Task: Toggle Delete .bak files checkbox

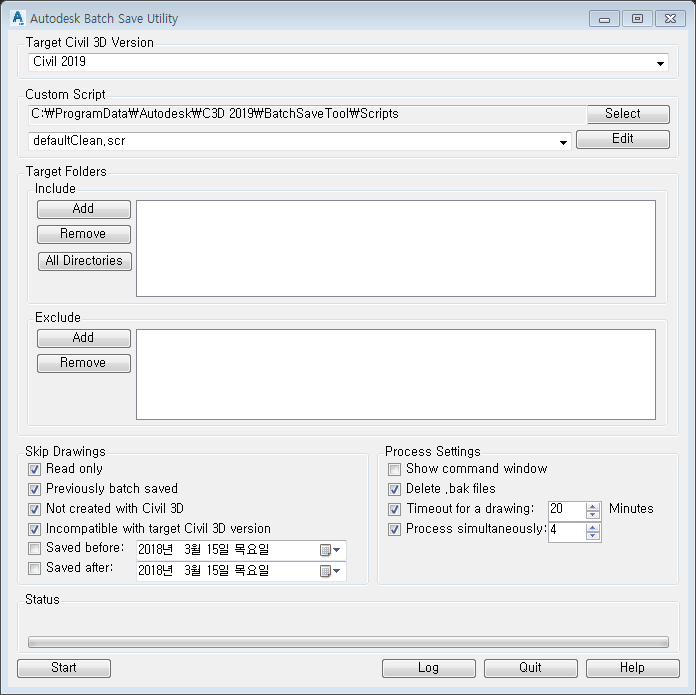Action: [x=394, y=489]
